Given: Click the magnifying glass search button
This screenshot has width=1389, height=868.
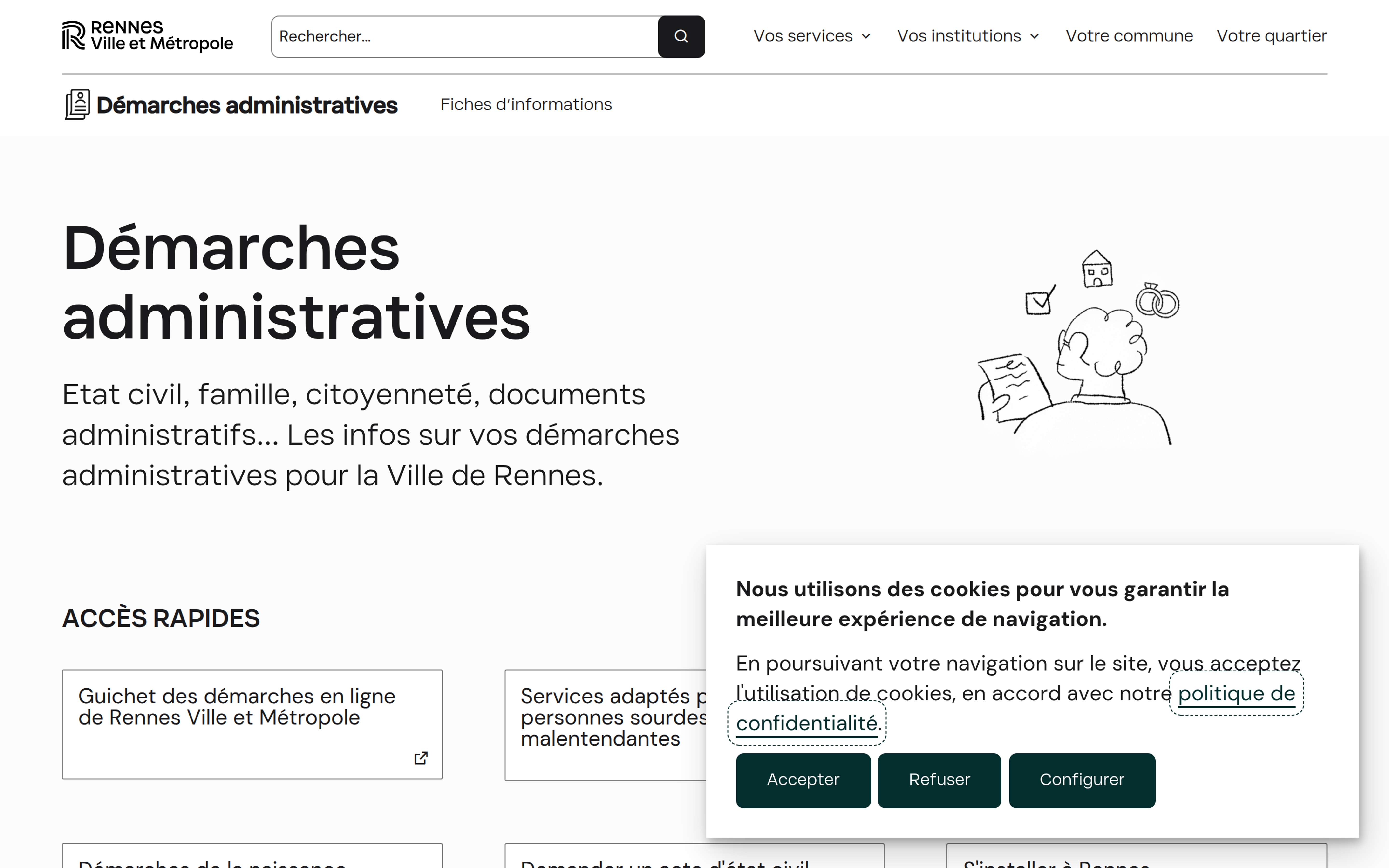Looking at the screenshot, I should click(681, 36).
